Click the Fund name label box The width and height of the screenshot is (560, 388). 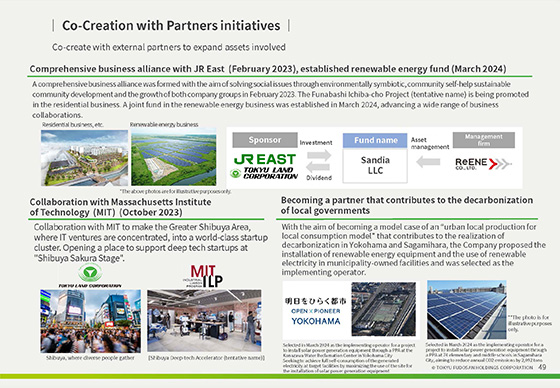[375, 140]
